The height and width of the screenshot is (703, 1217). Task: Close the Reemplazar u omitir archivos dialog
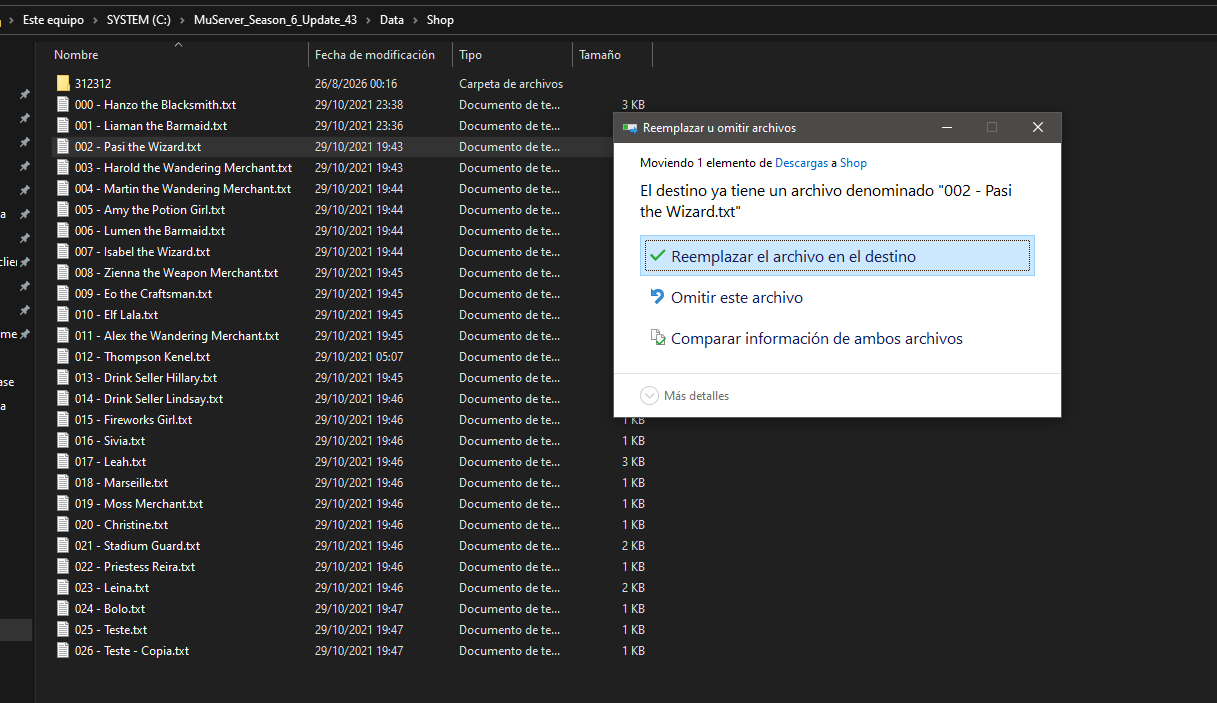tap(1038, 127)
